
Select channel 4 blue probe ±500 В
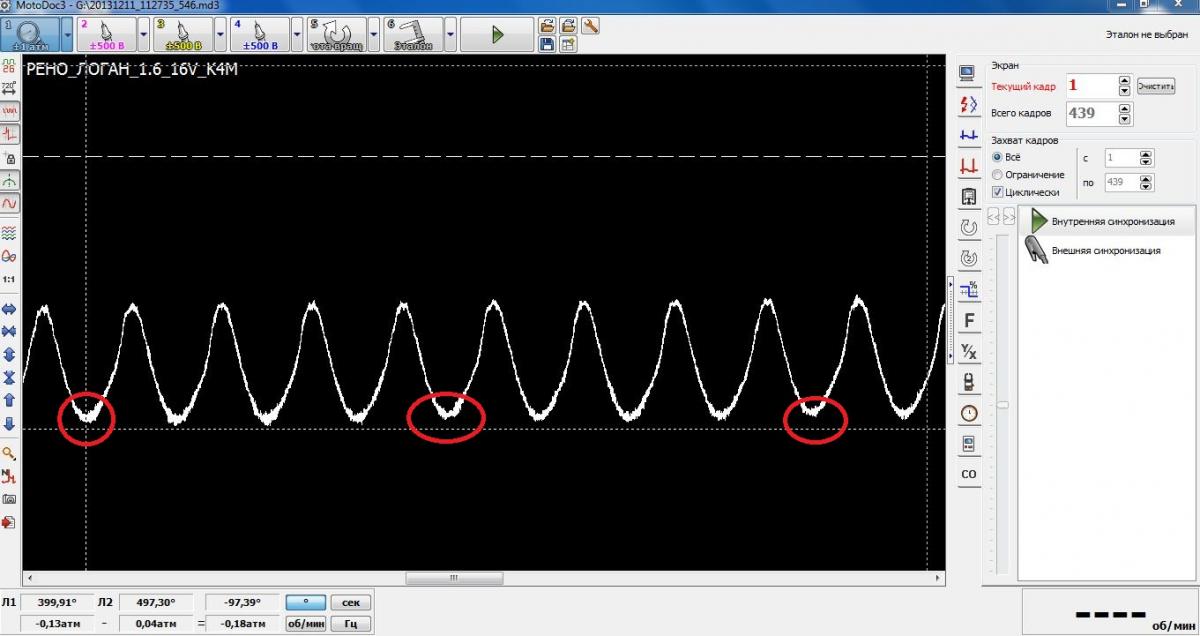(260, 35)
